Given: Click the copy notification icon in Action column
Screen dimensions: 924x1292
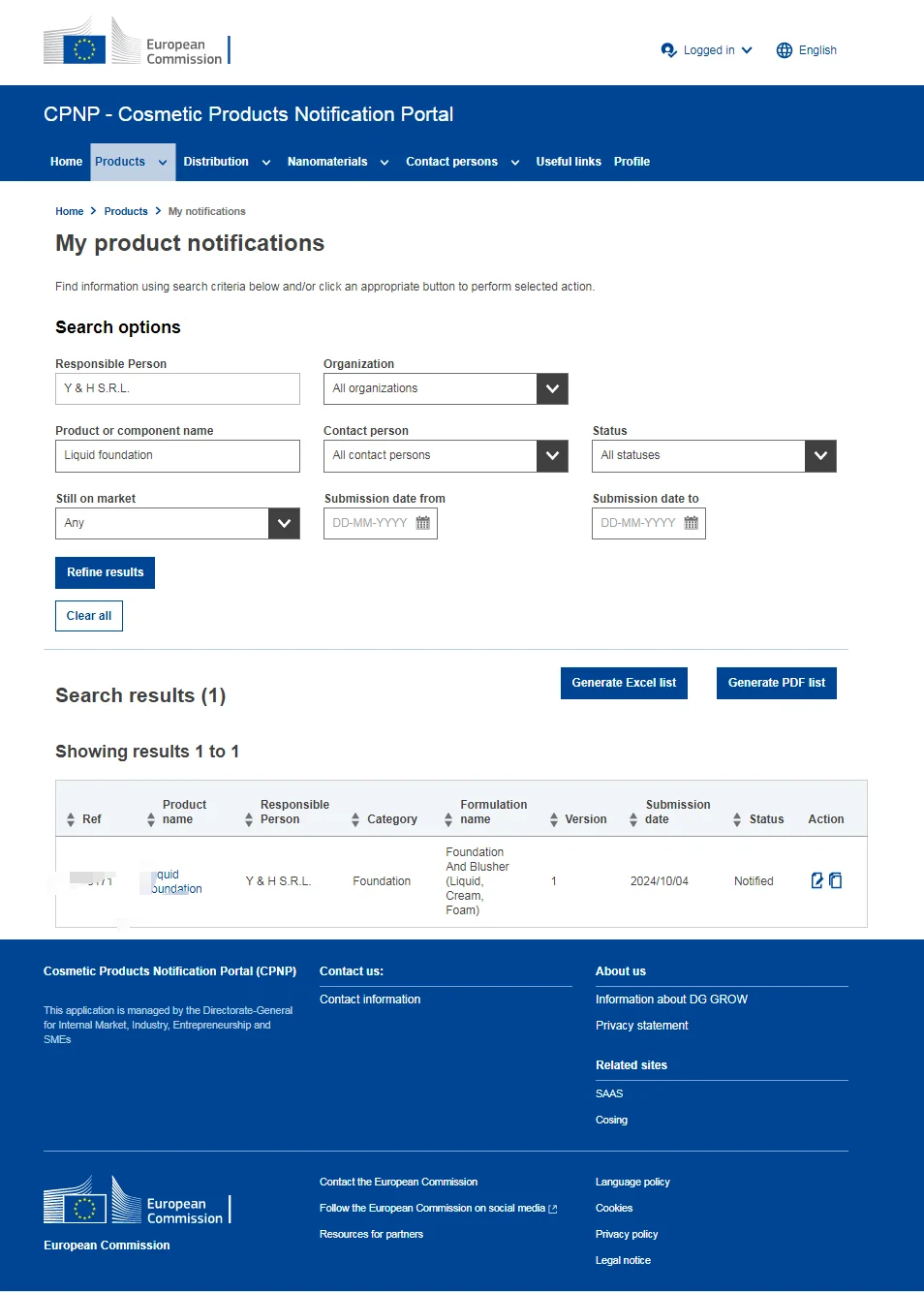Looking at the screenshot, I should click(x=836, y=880).
